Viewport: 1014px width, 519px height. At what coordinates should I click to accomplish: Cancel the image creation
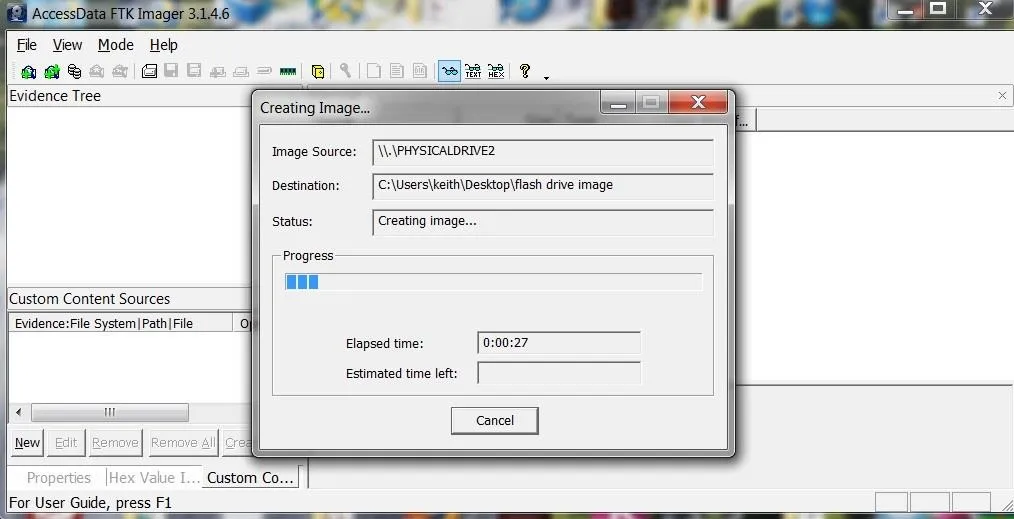pos(495,421)
